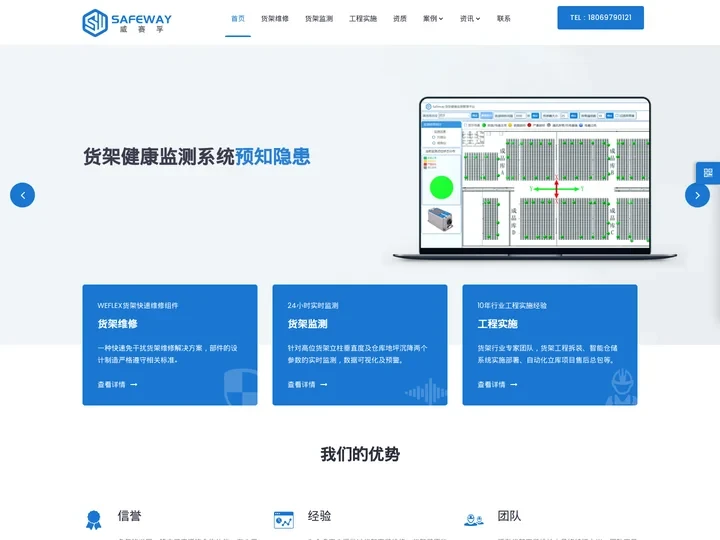Image resolution: width=720 pixels, height=540 pixels.
Task: Click the arrow icon in 货架监测 card
Action: 324,384
